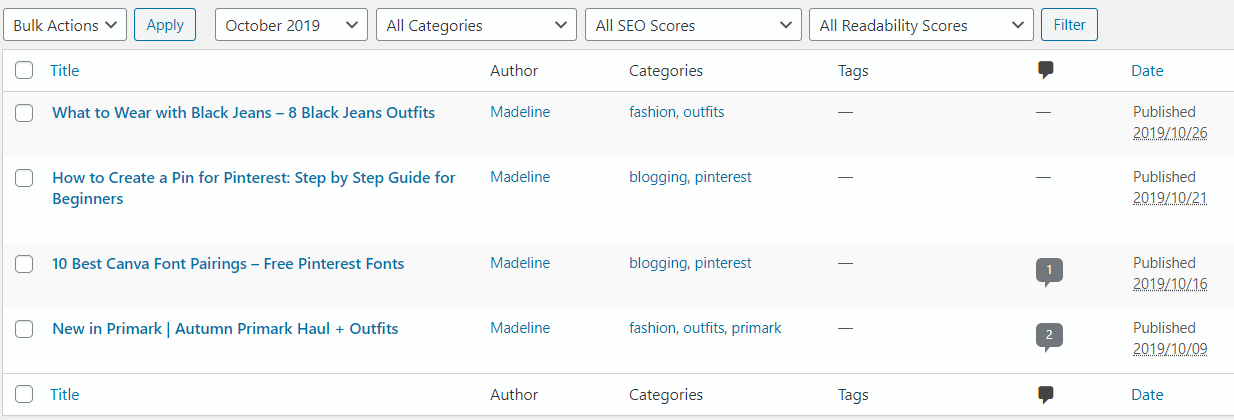The image size is (1234, 420).
Task: Click the Categories column header in top row
Action: (x=666, y=71)
